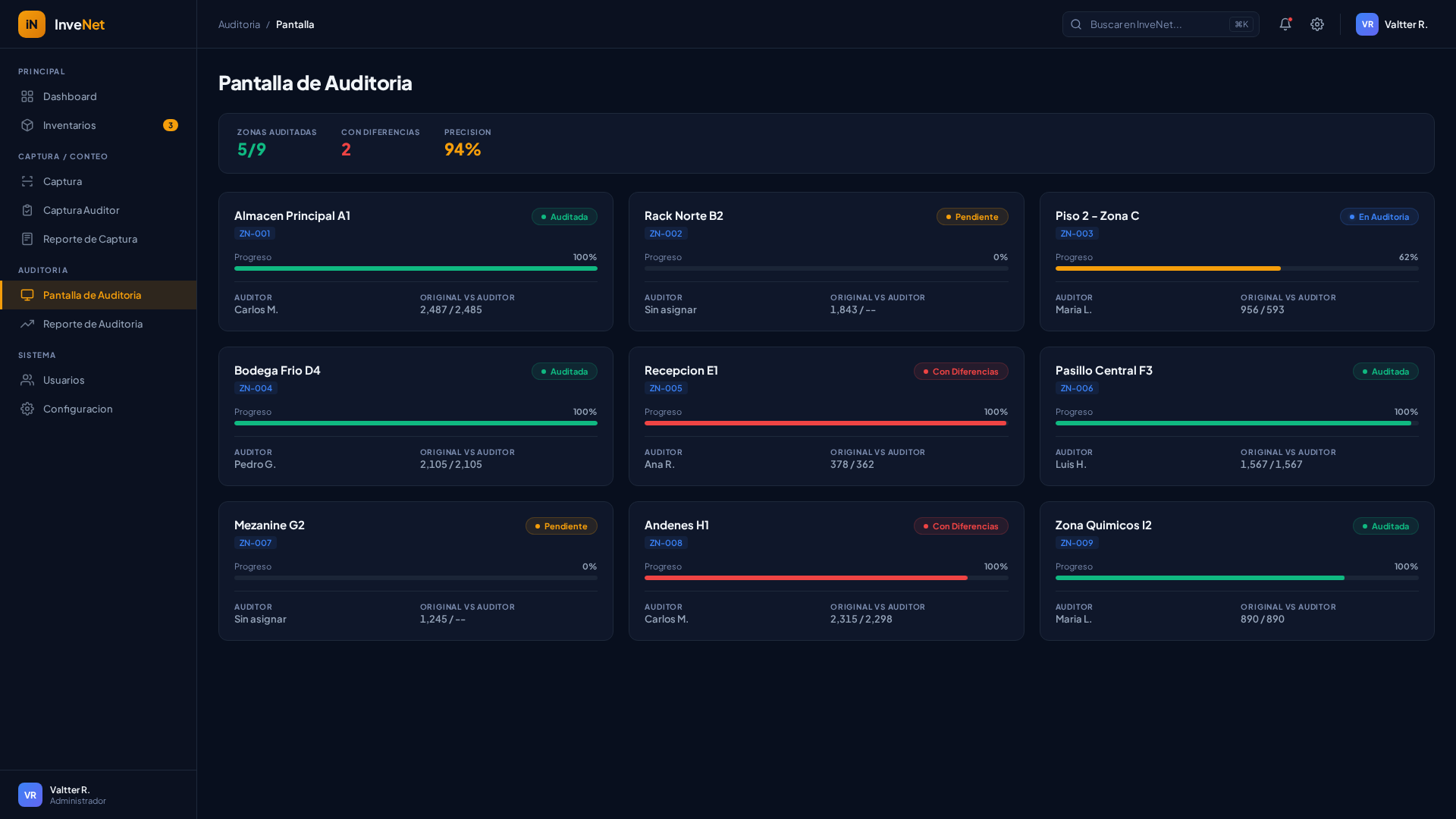Click the Reporte de Auditoria trend icon

click(27, 324)
